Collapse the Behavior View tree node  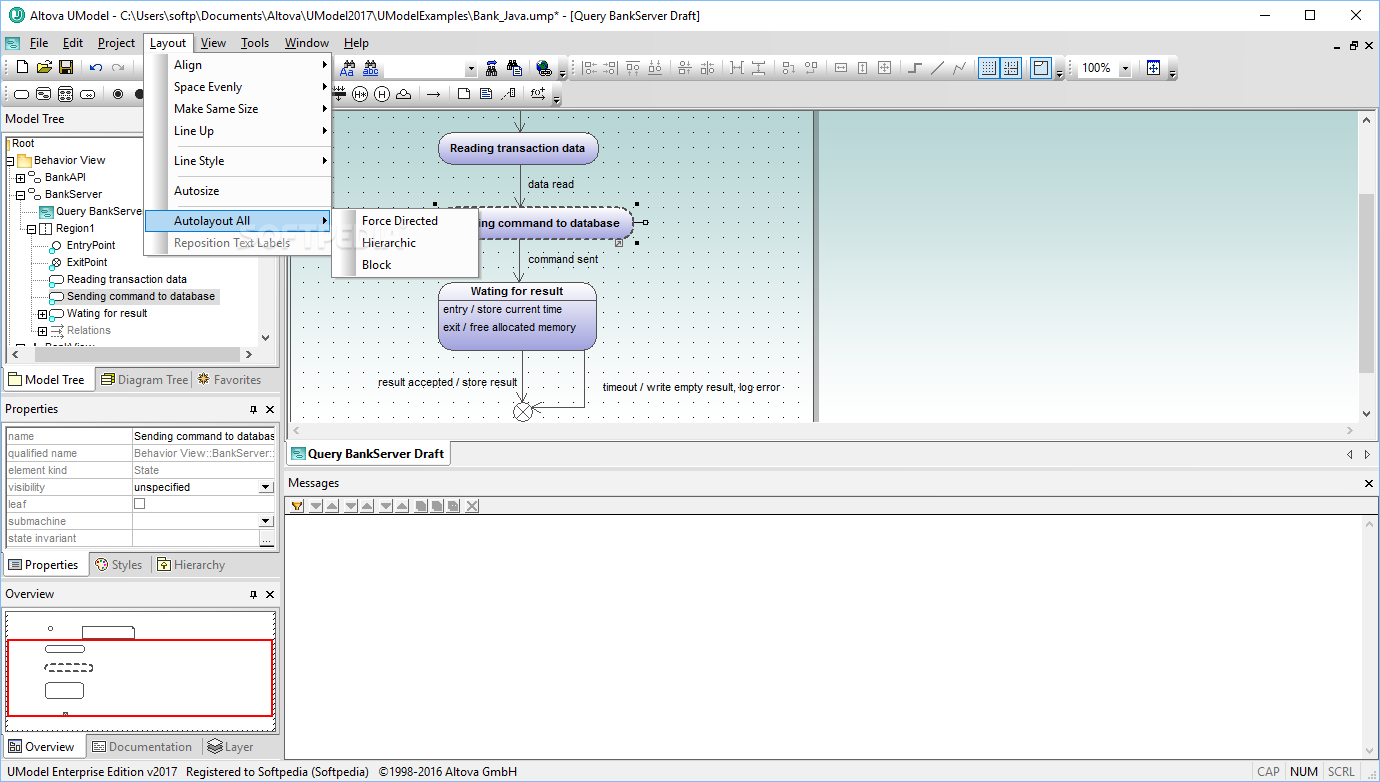click(10, 160)
